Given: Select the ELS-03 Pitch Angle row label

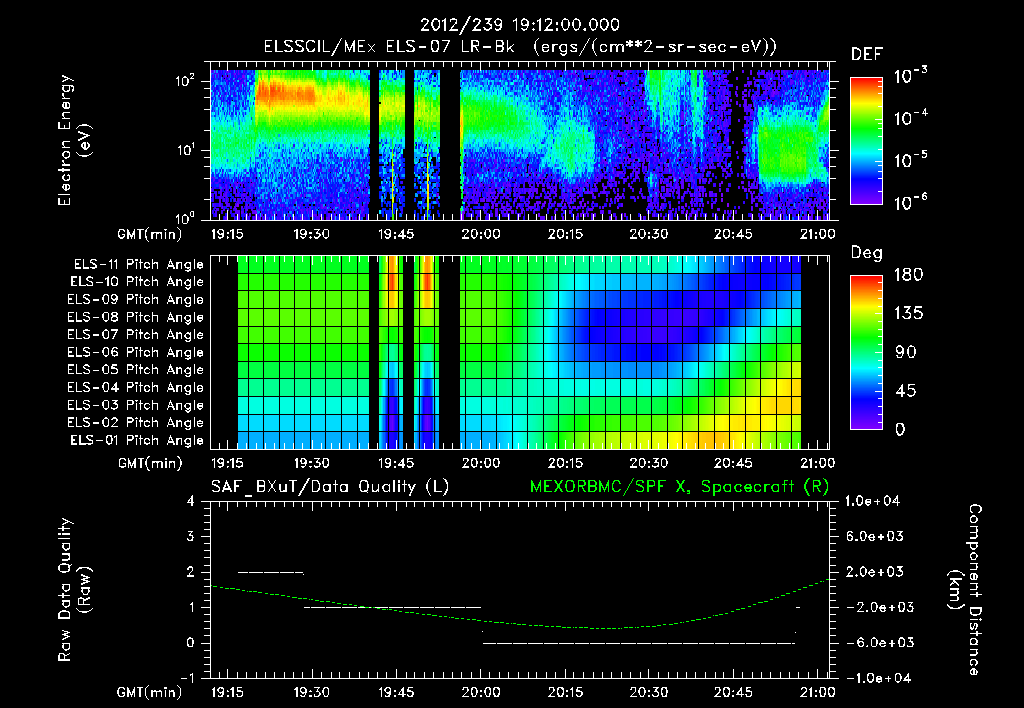Looking at the screenshot, I should (136, 405).
